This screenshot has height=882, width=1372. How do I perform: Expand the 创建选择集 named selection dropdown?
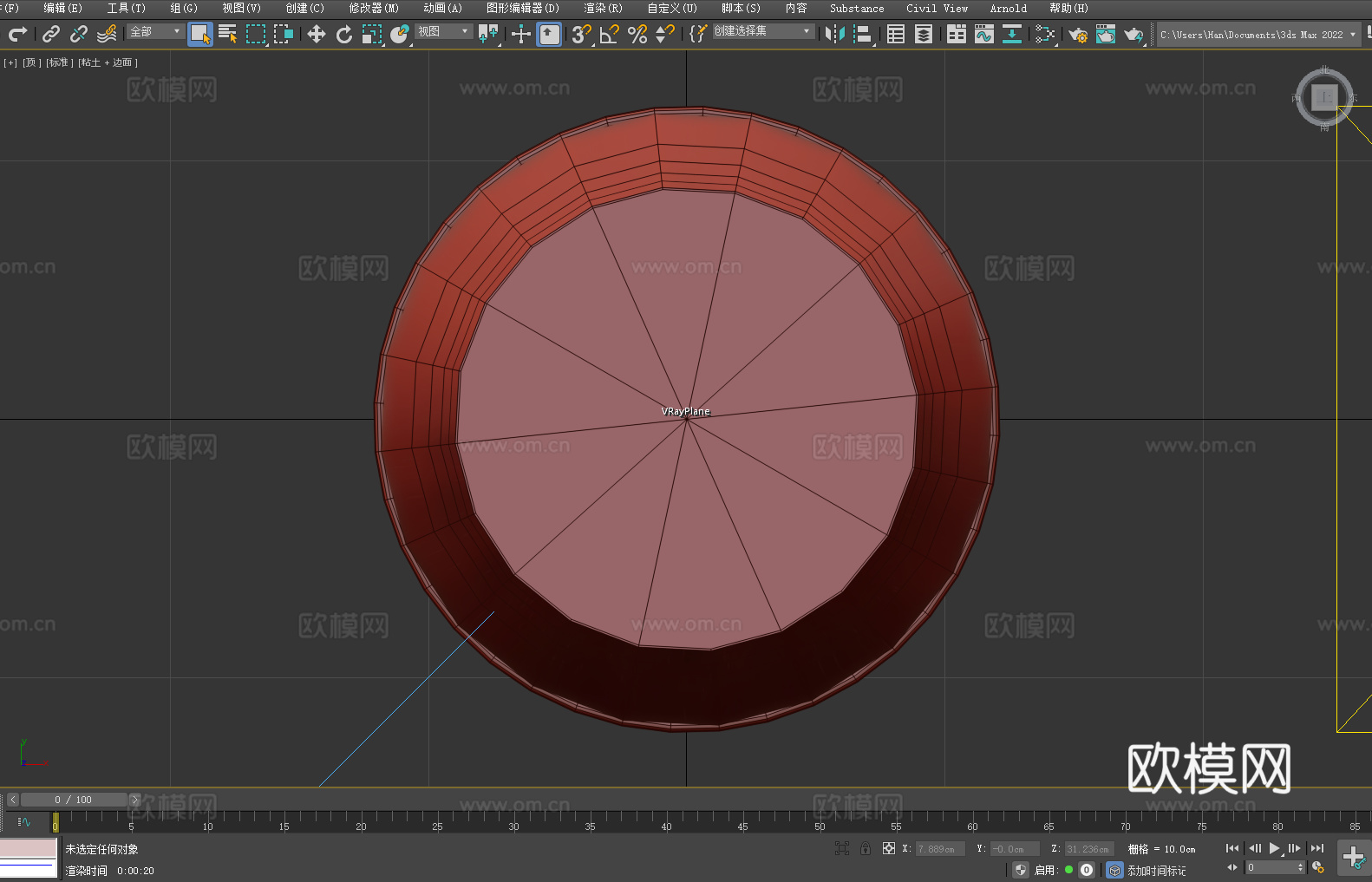(x=762, y=31)
